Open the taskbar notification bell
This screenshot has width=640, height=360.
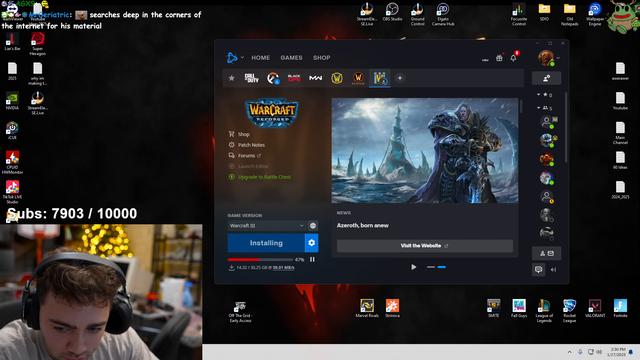click(631, 352)
